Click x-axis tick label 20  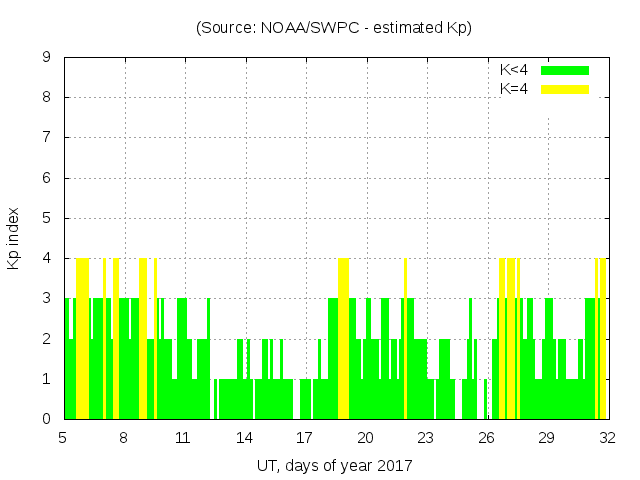(x=365, y=438)
